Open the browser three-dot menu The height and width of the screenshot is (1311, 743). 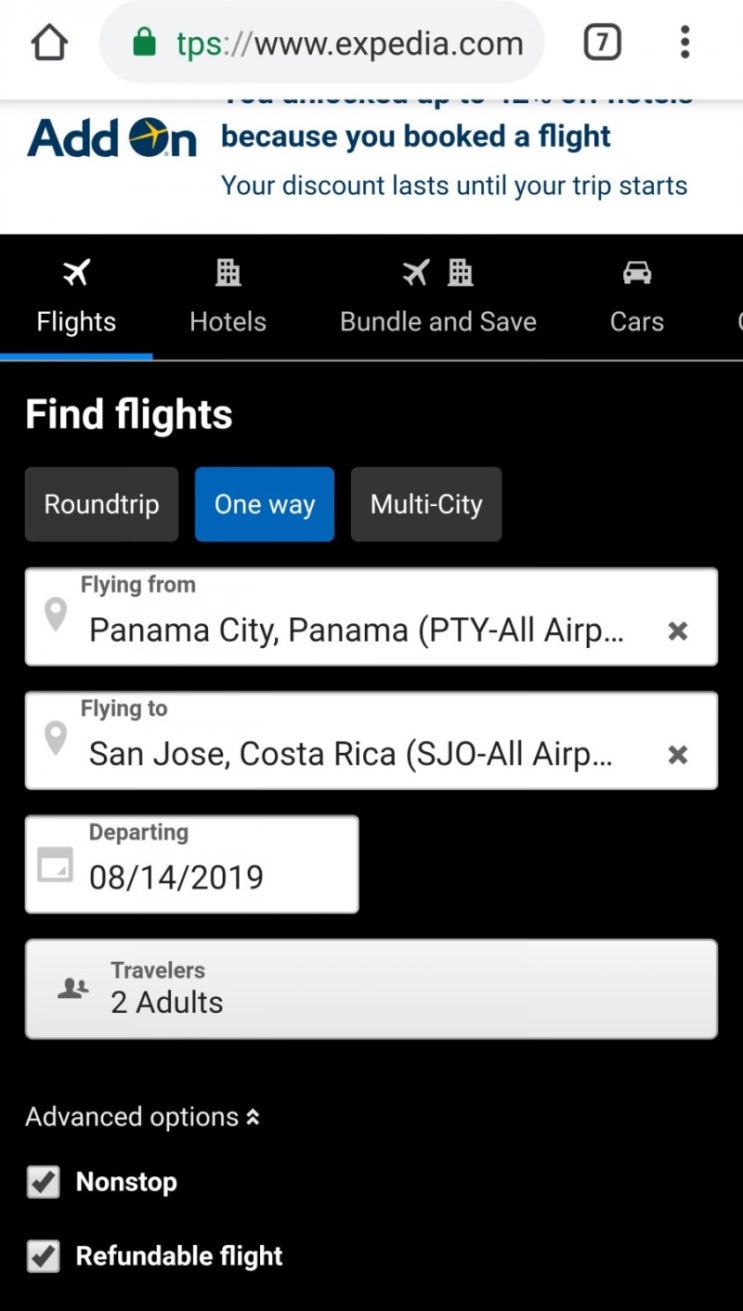pyautogui.click(x=685, y=43)
